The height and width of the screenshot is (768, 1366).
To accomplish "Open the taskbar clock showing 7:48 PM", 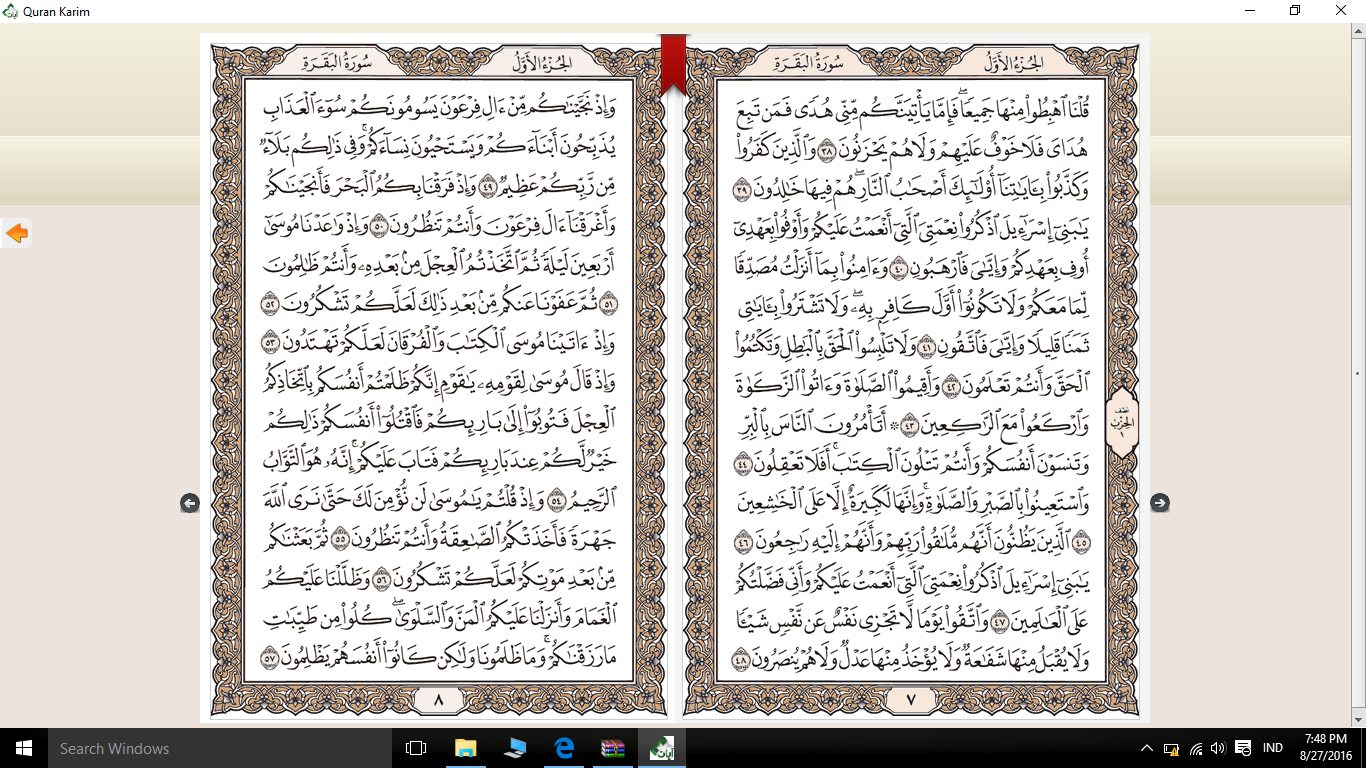I will click(x=1326, y=748).
